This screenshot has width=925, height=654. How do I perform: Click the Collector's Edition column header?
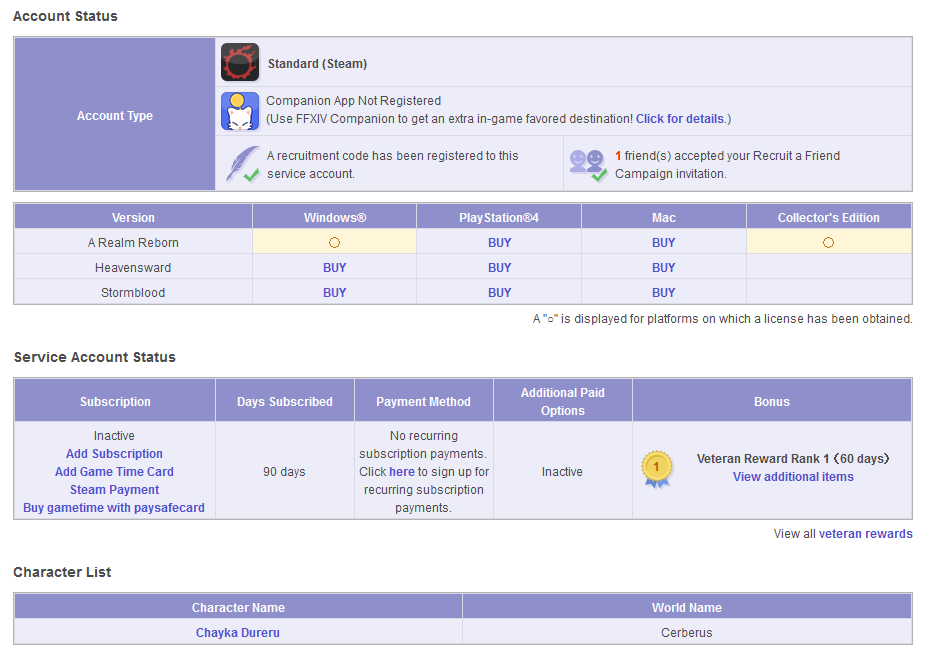pyautogui.click(x=828, y=218)
